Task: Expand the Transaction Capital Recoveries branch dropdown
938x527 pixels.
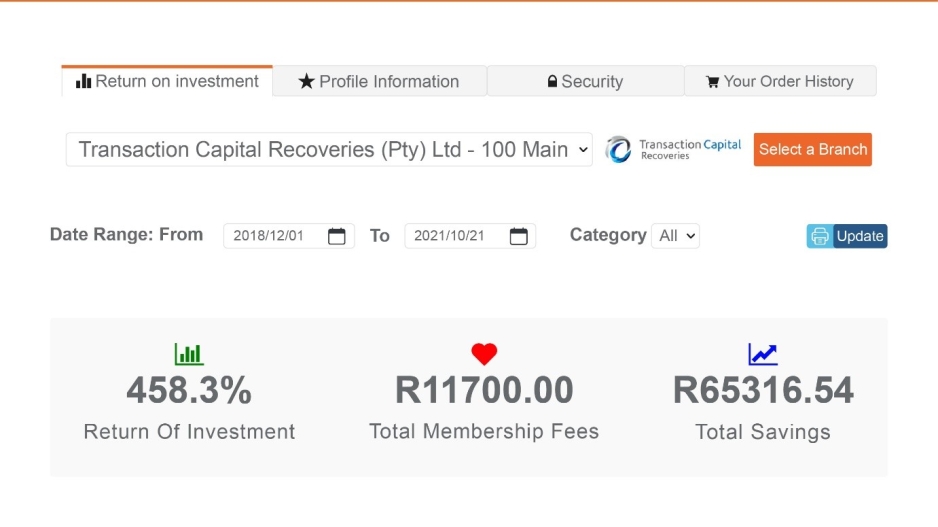Action: 329,150
